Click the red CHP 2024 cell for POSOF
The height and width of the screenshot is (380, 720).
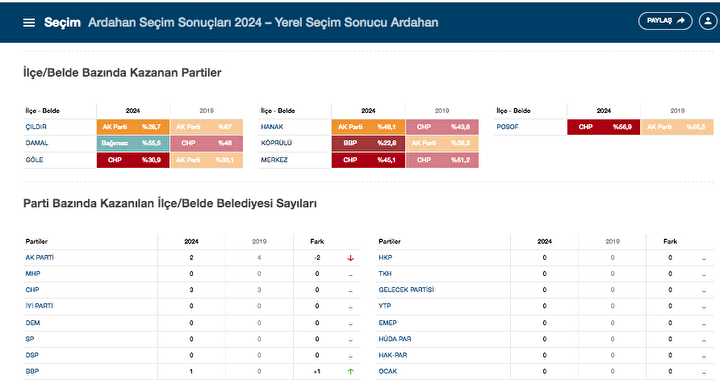(603, 127)
